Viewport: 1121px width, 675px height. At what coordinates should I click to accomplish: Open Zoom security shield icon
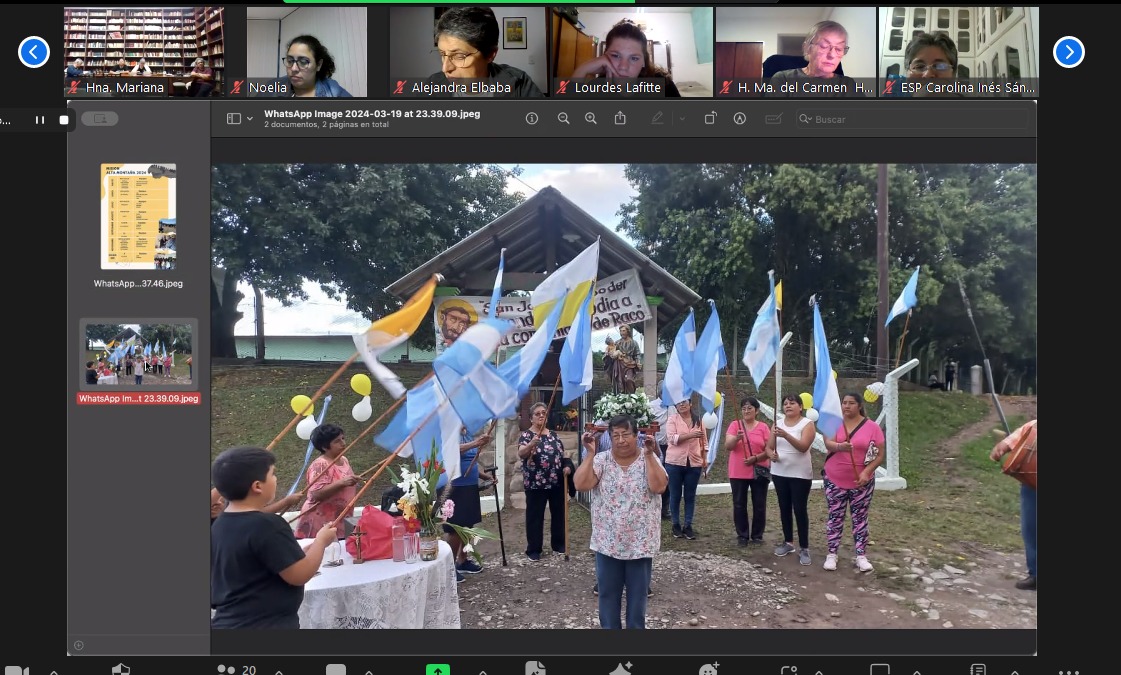point(121,669)
